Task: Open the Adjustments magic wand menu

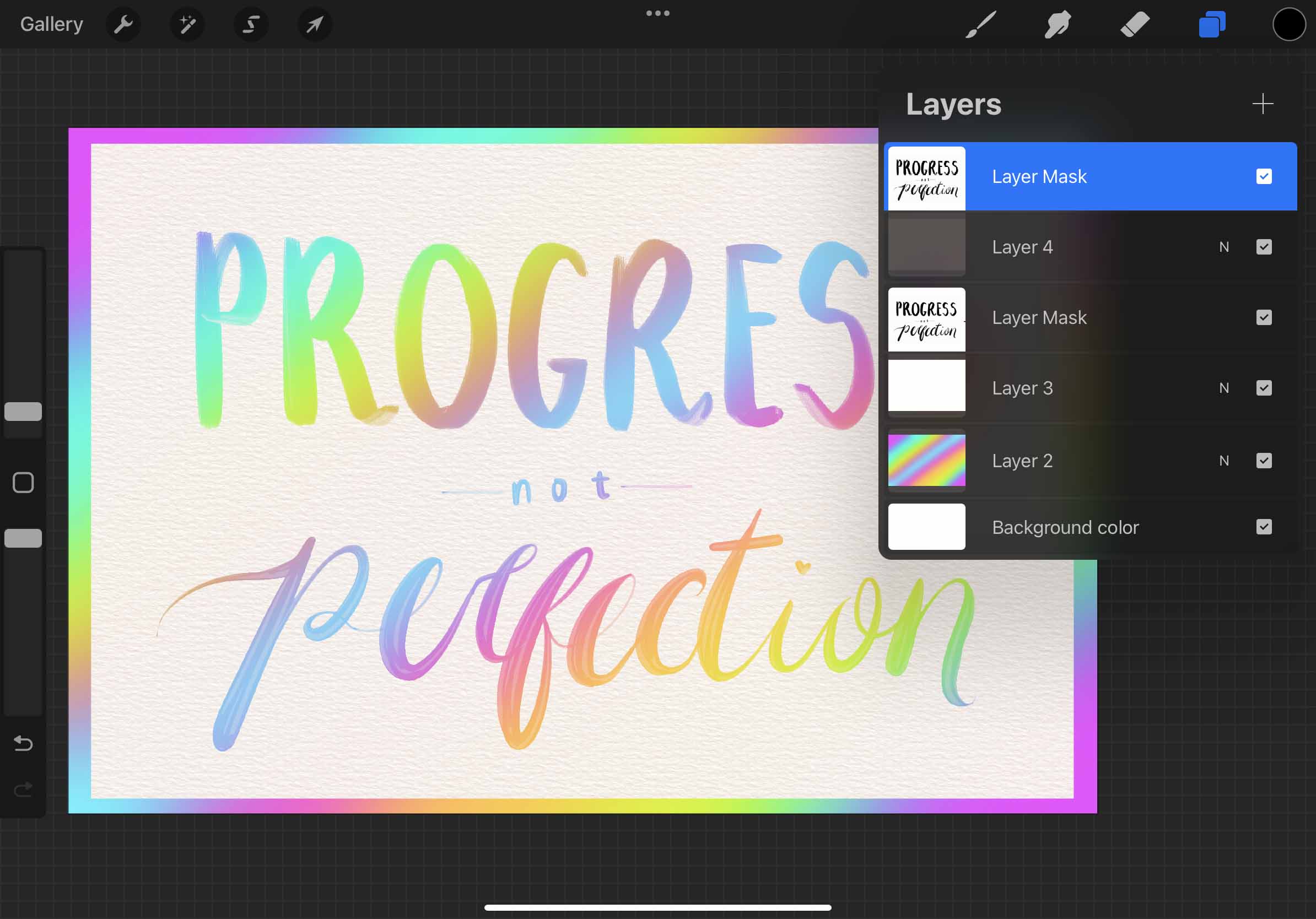Action: pyautogui.click(x=187, y=25)
